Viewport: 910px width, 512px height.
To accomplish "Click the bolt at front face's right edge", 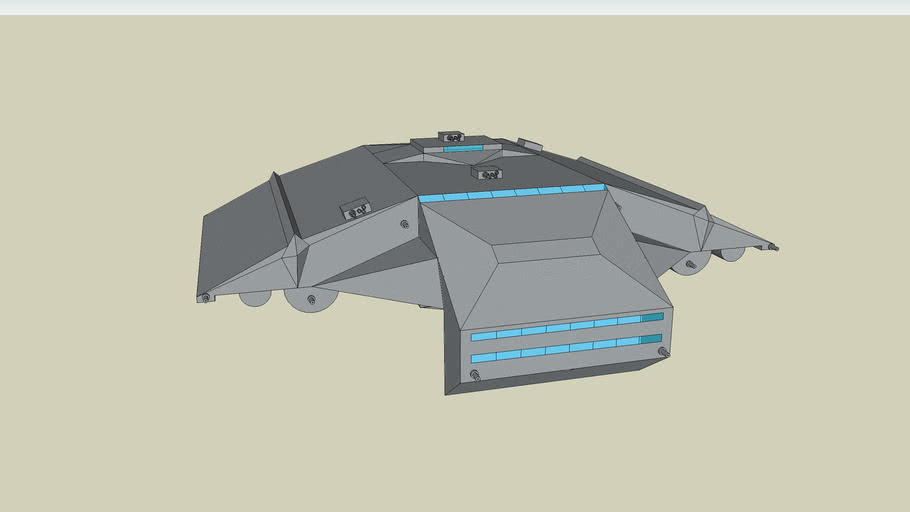I will coord(662,352).
